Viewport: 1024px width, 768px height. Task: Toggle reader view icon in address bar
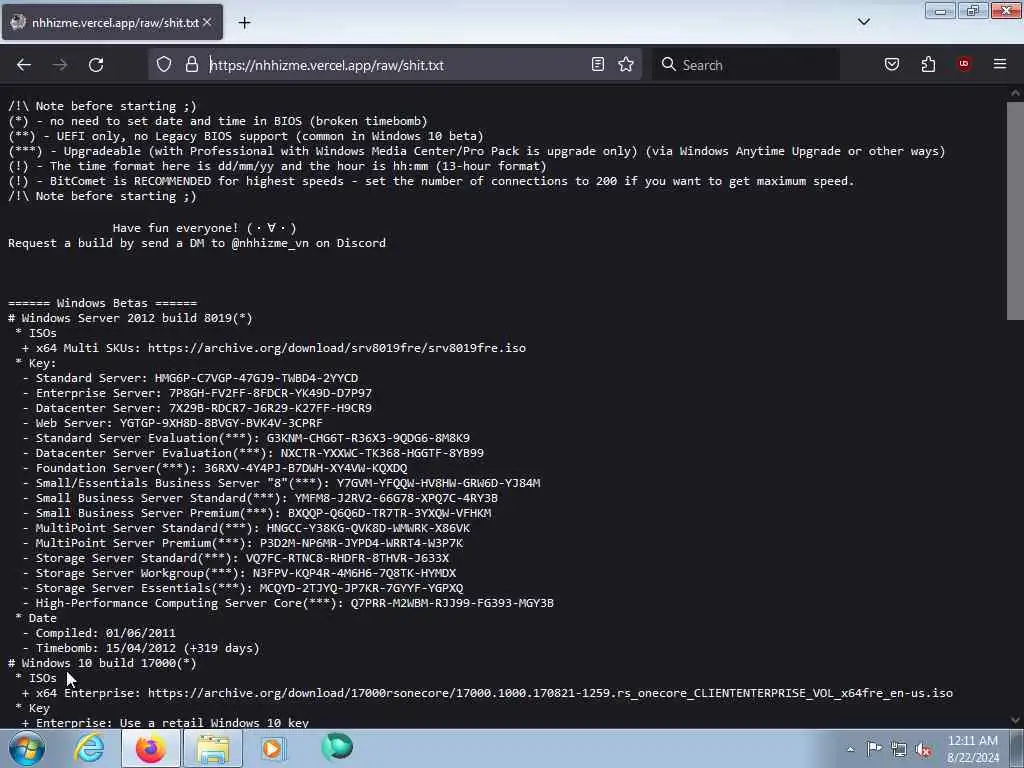(598, 64)
